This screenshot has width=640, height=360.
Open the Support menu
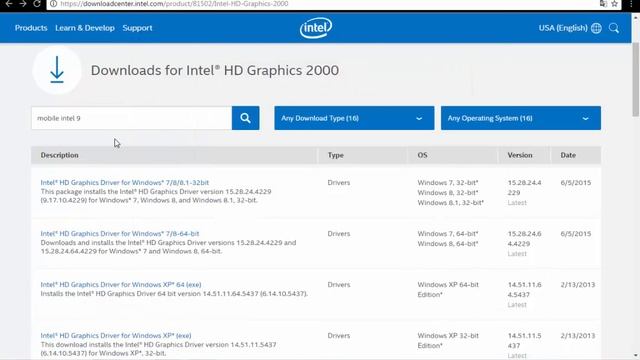tap(137, 28)
